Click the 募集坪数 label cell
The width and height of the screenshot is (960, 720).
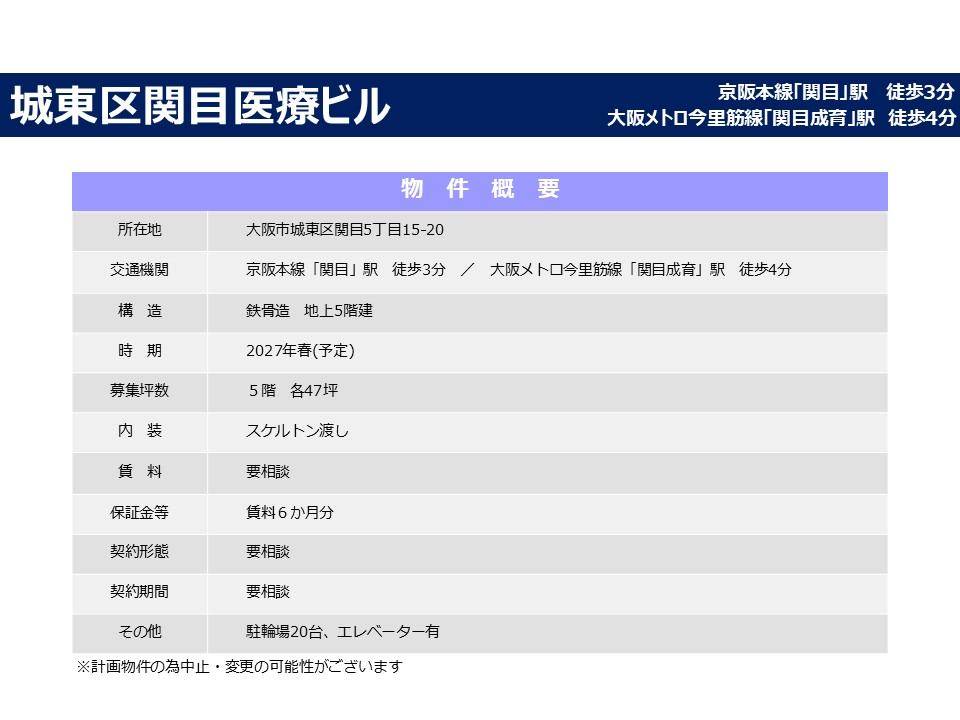139,391
